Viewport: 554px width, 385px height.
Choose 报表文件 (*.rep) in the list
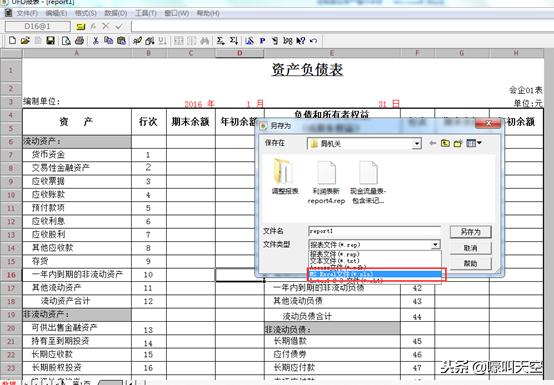point(334,254)
